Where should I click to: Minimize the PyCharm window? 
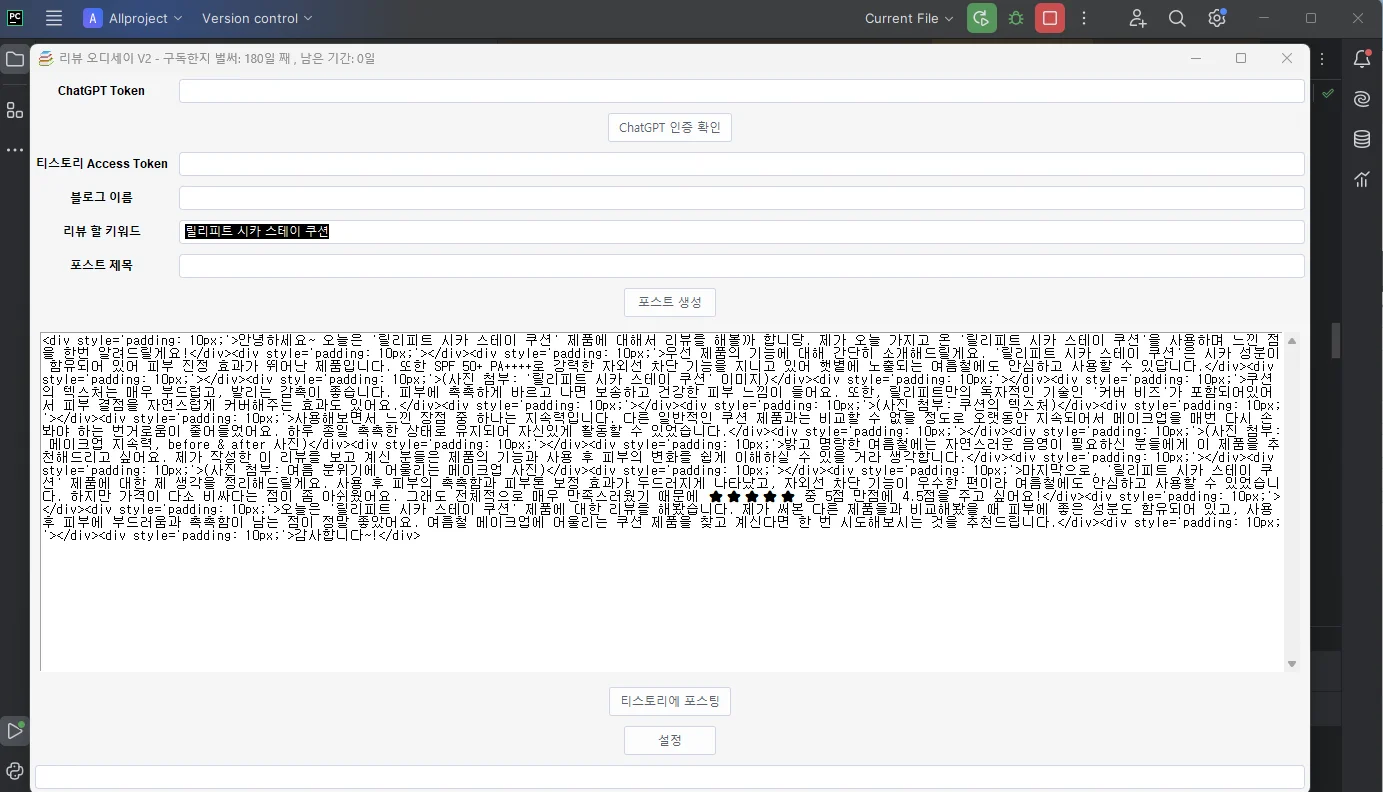tap(1265, 18)
